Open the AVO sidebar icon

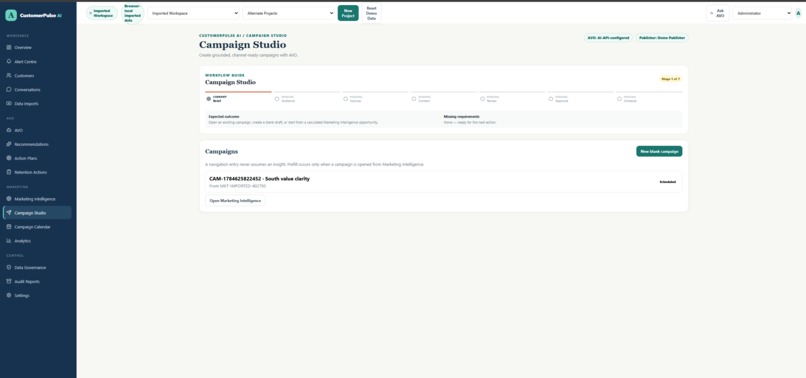pos(9,130)
